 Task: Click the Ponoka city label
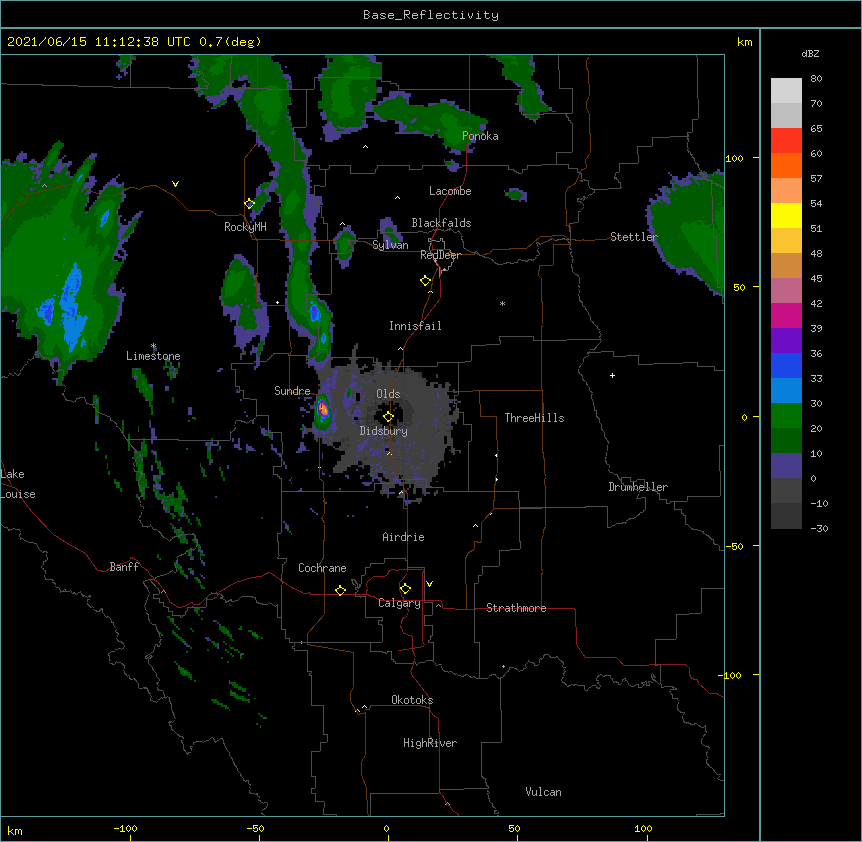tap(480, 136)
